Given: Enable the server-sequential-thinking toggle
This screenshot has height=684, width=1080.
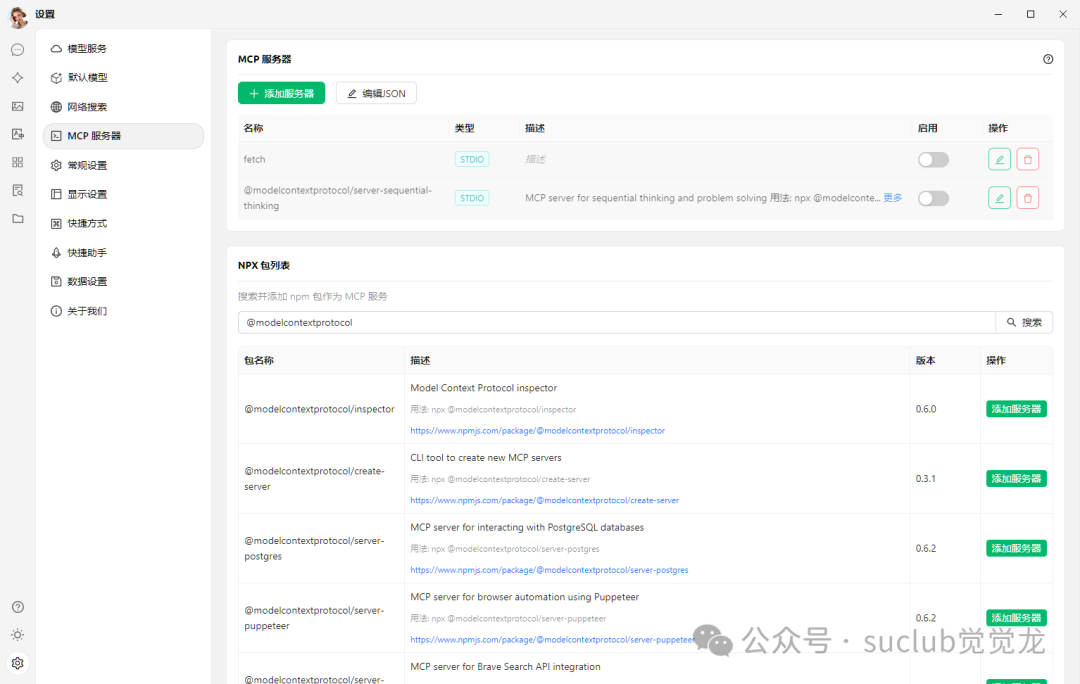Looking at the screenshot, I should [x=933, y=198].
